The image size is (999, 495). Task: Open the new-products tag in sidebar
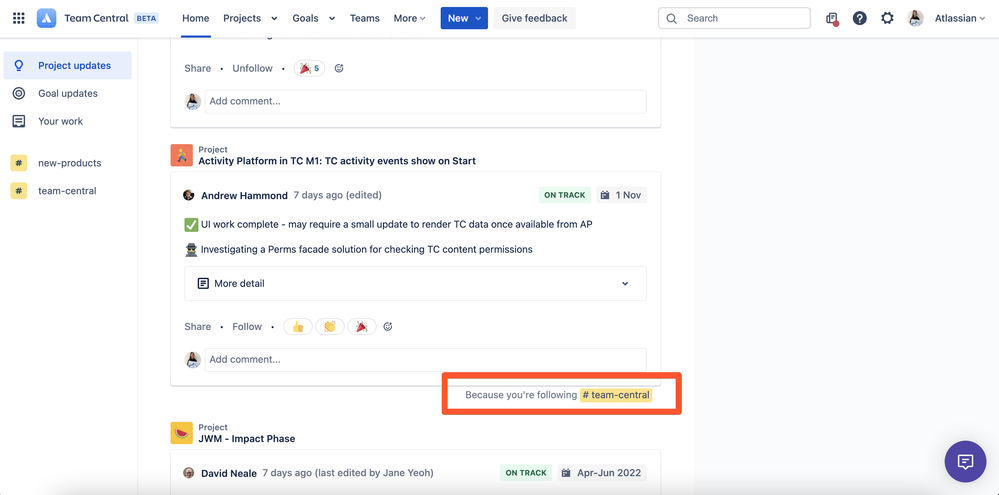69,163
